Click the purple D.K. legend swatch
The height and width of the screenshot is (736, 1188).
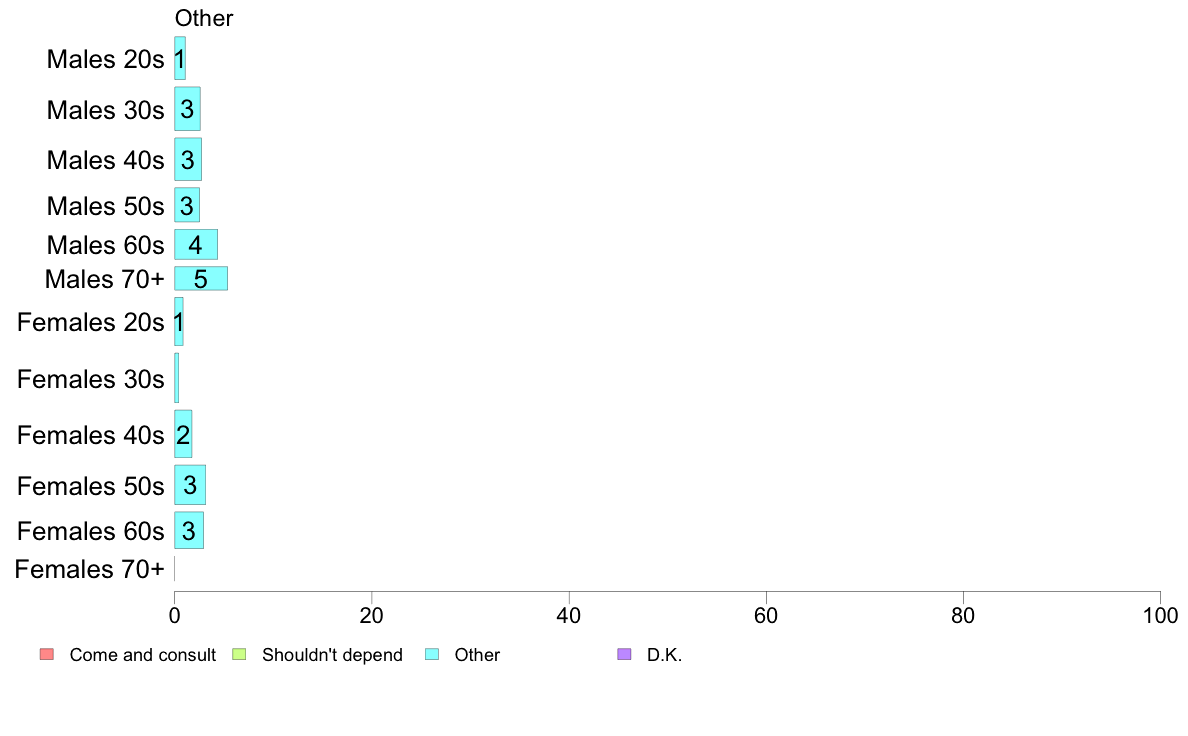[624, 654]
